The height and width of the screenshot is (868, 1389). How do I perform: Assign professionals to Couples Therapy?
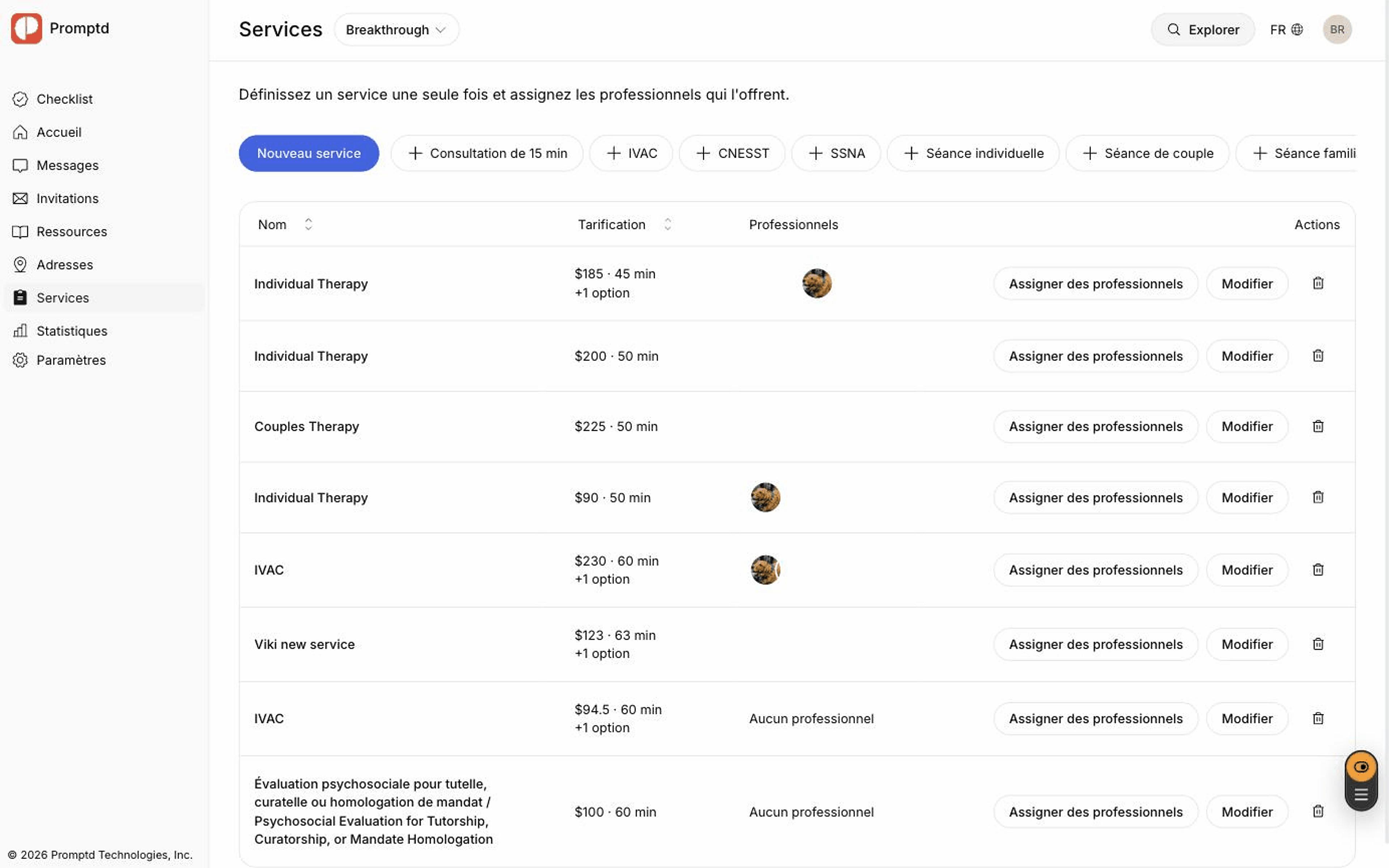click(1096, 426)
